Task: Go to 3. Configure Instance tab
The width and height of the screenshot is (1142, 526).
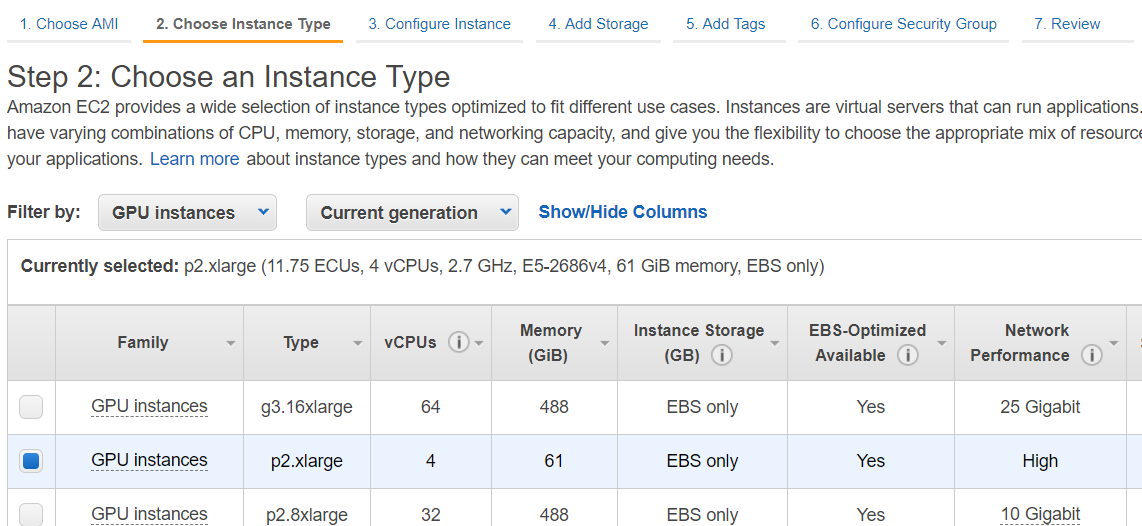Action: pos(439,24)
